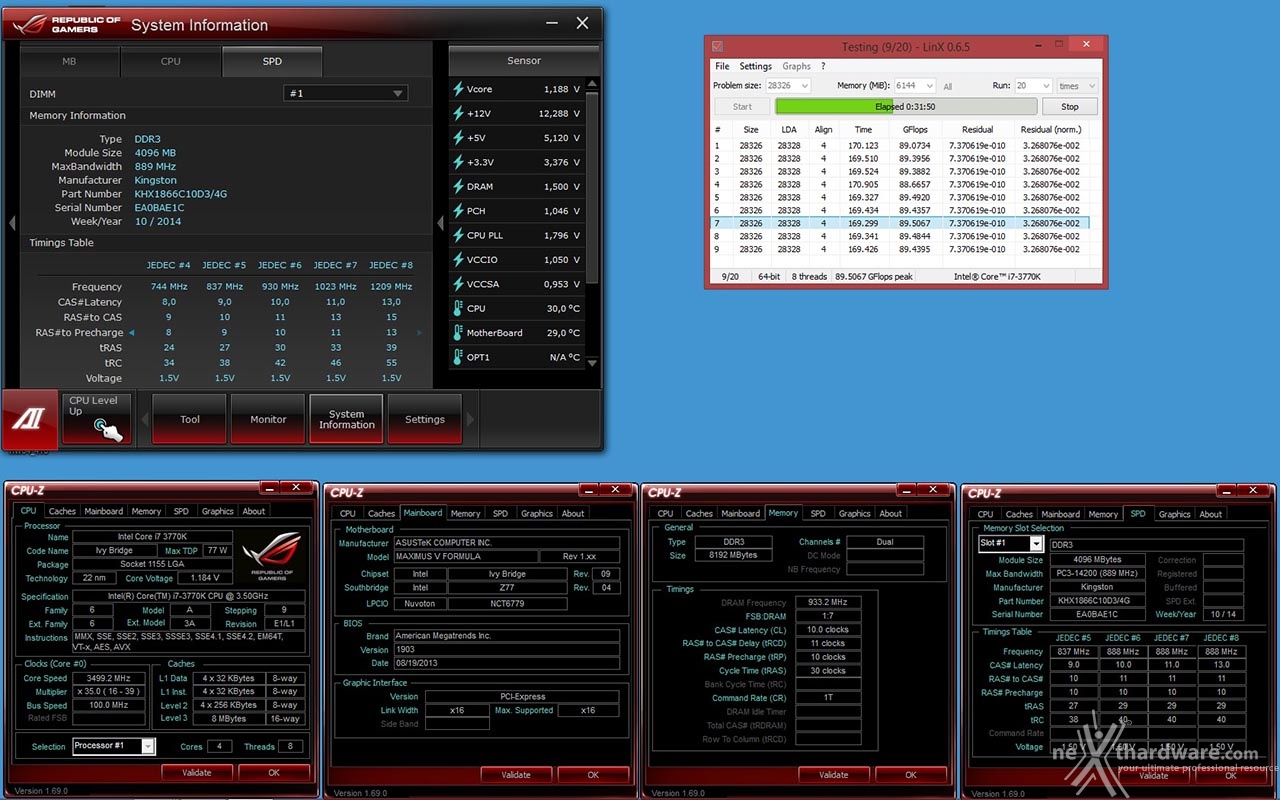Select LinX result row 7
The width and height of the screenshot is (1280, 800).
[x=900, y=223]
